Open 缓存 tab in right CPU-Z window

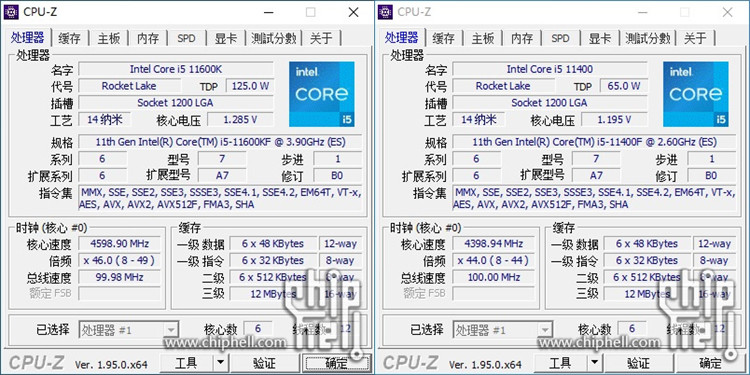(444, 38)
